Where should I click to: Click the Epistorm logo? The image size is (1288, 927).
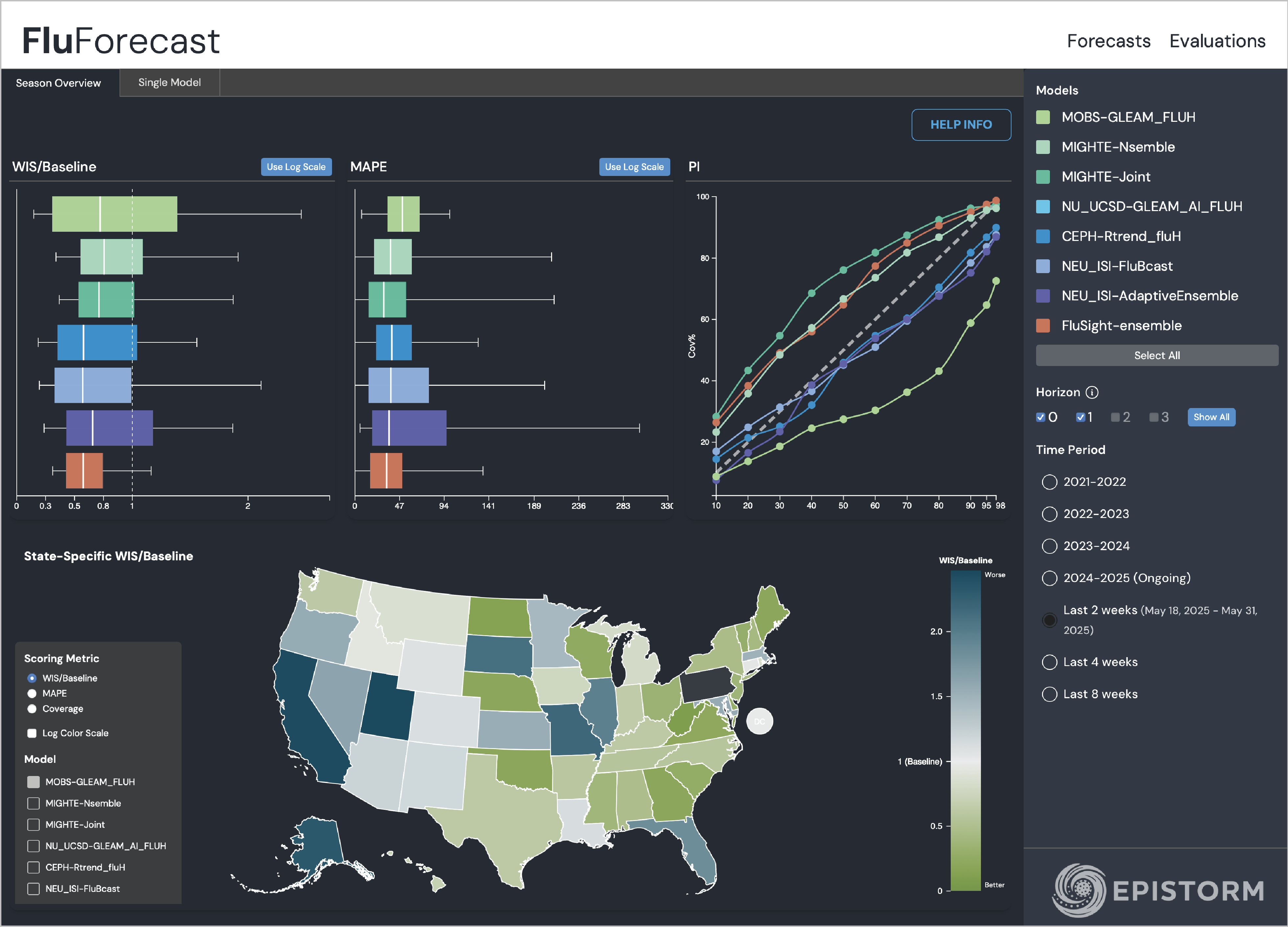click(1159, 890)
